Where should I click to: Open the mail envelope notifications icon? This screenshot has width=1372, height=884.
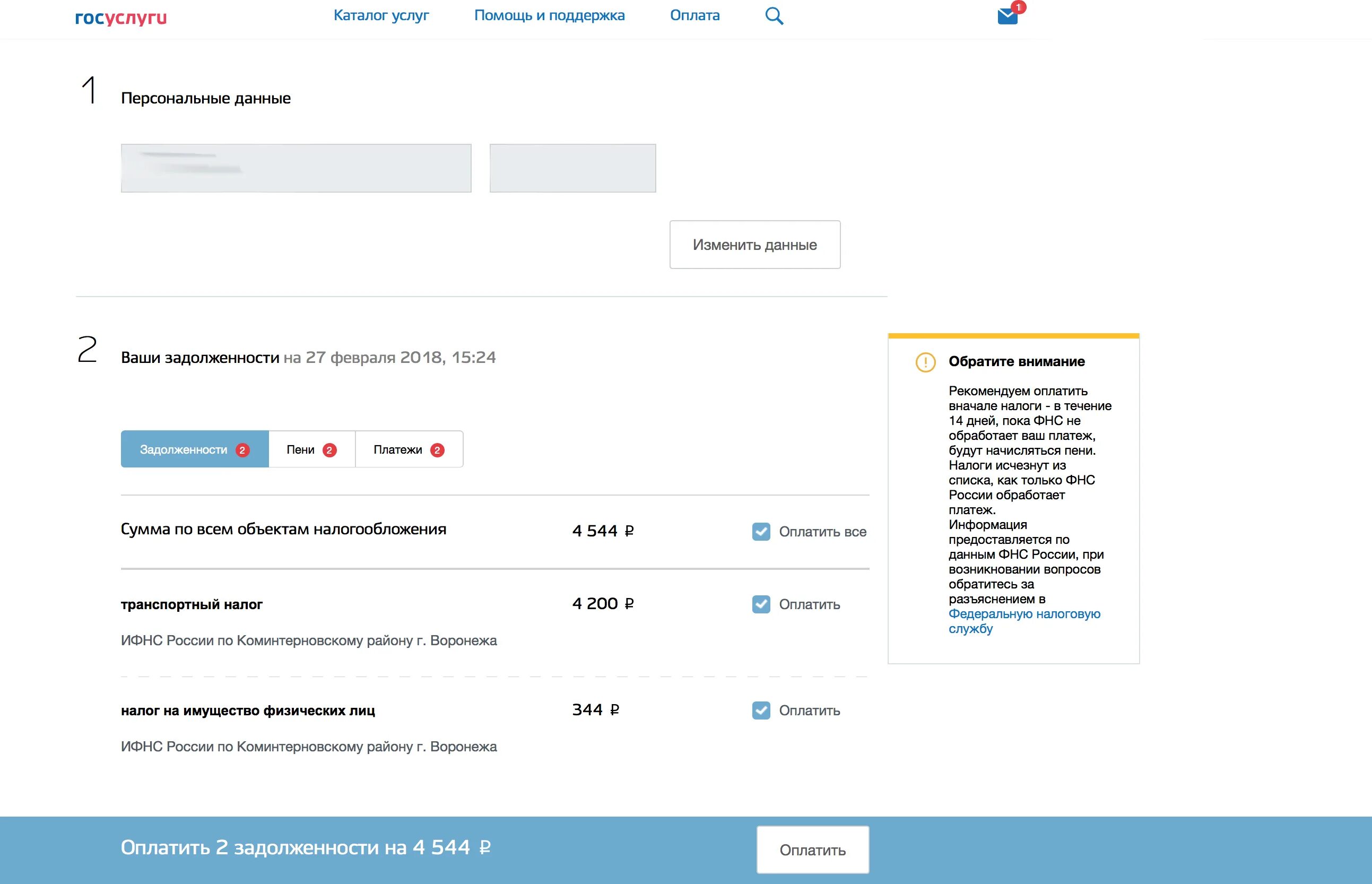[x=1008, y=16]
